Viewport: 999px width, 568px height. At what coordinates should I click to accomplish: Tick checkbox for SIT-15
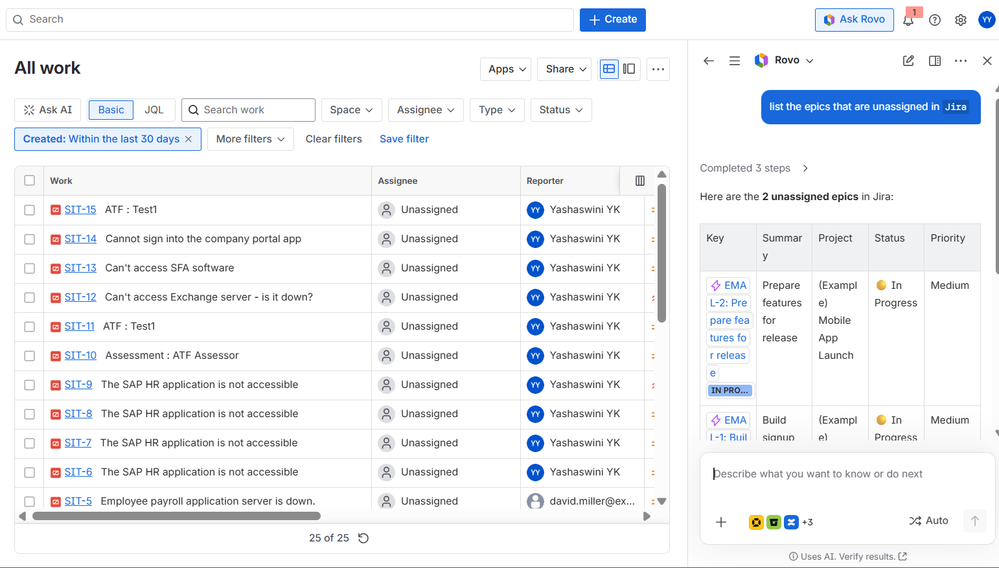click(x=29, y=209)
